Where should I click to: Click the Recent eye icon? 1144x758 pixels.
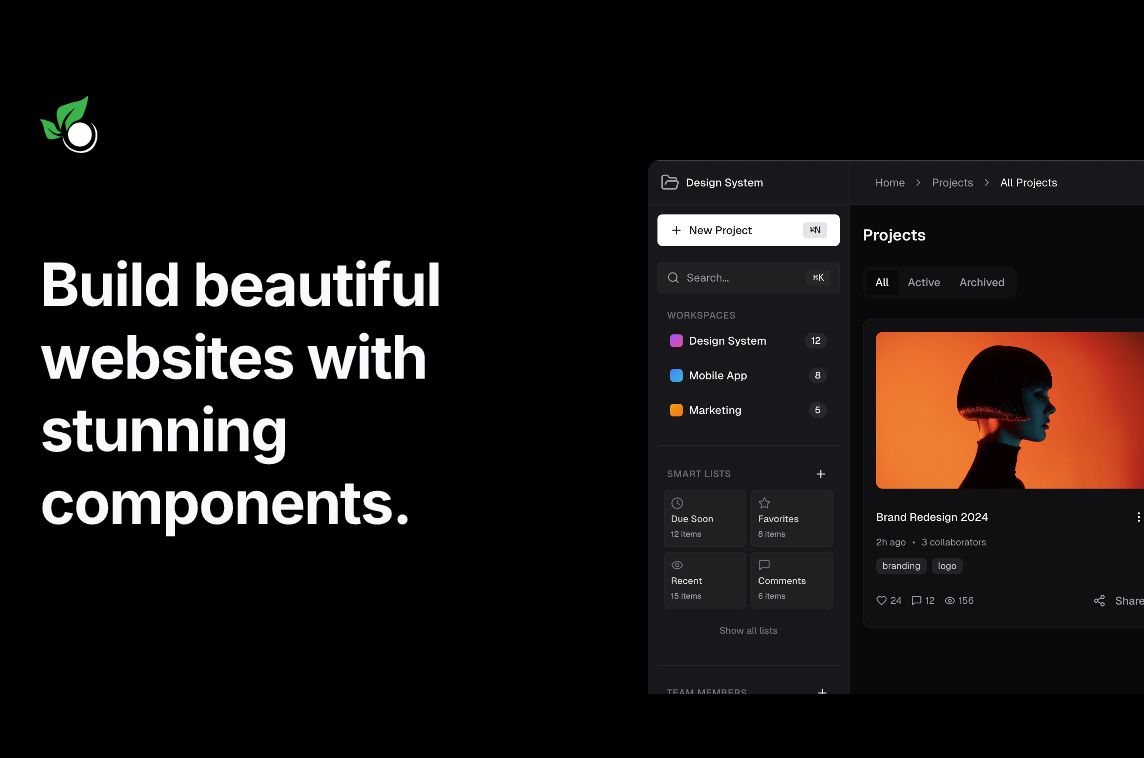click(x=677, y=565)
